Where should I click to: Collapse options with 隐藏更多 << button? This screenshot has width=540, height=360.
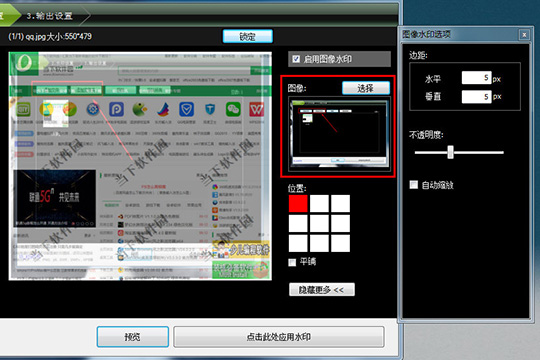(x=322, y=290)
